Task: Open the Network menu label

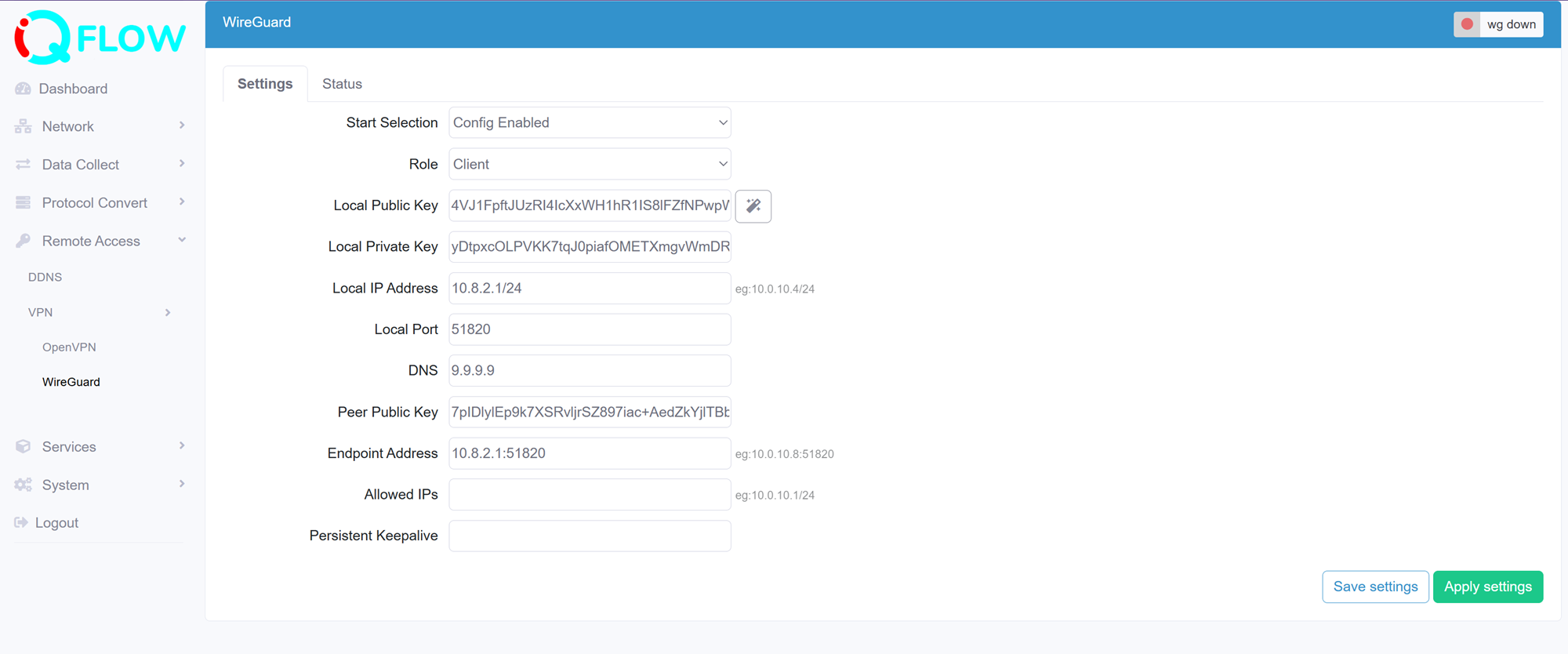Action: point(67,126)
